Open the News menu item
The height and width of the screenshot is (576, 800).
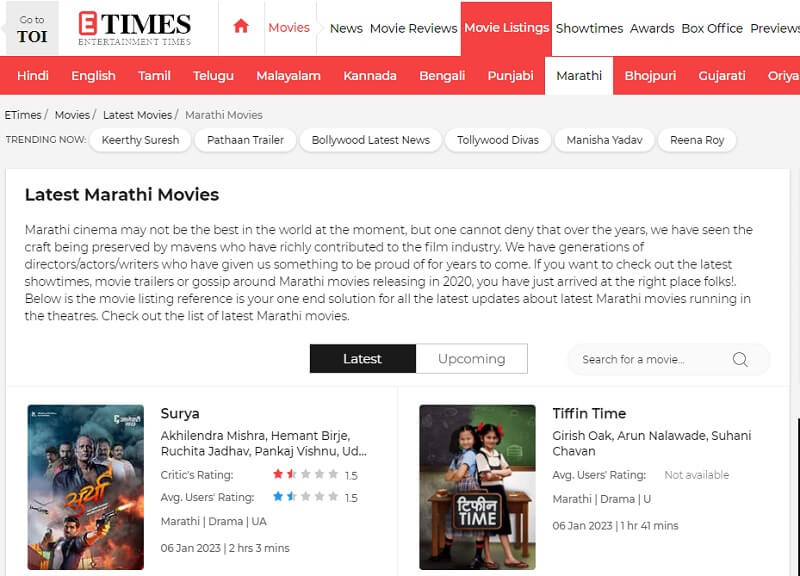[x=346, y=29]
